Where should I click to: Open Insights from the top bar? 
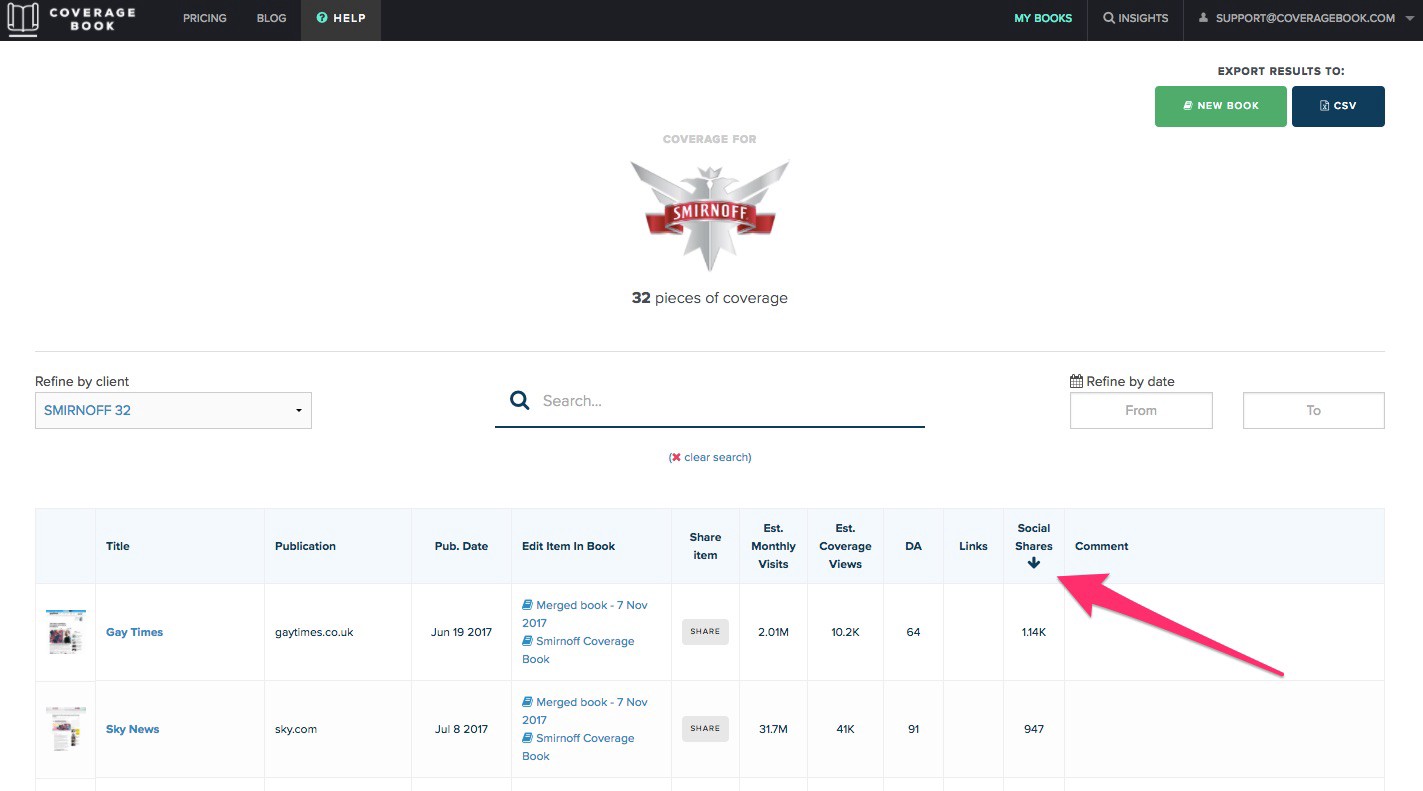(1135, 18)
